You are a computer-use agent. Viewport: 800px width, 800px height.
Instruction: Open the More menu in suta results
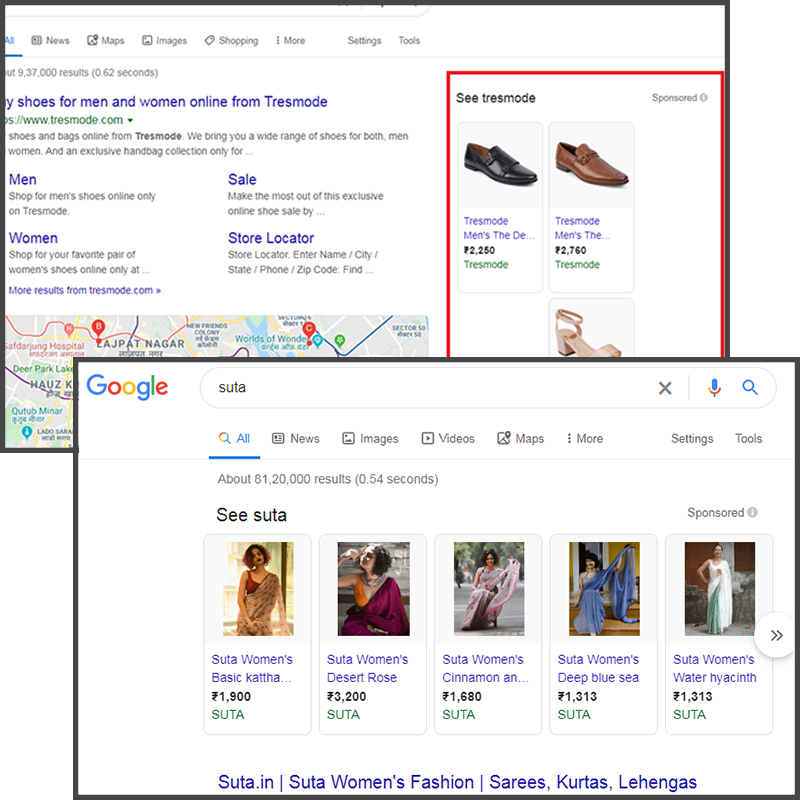[585, 438]
